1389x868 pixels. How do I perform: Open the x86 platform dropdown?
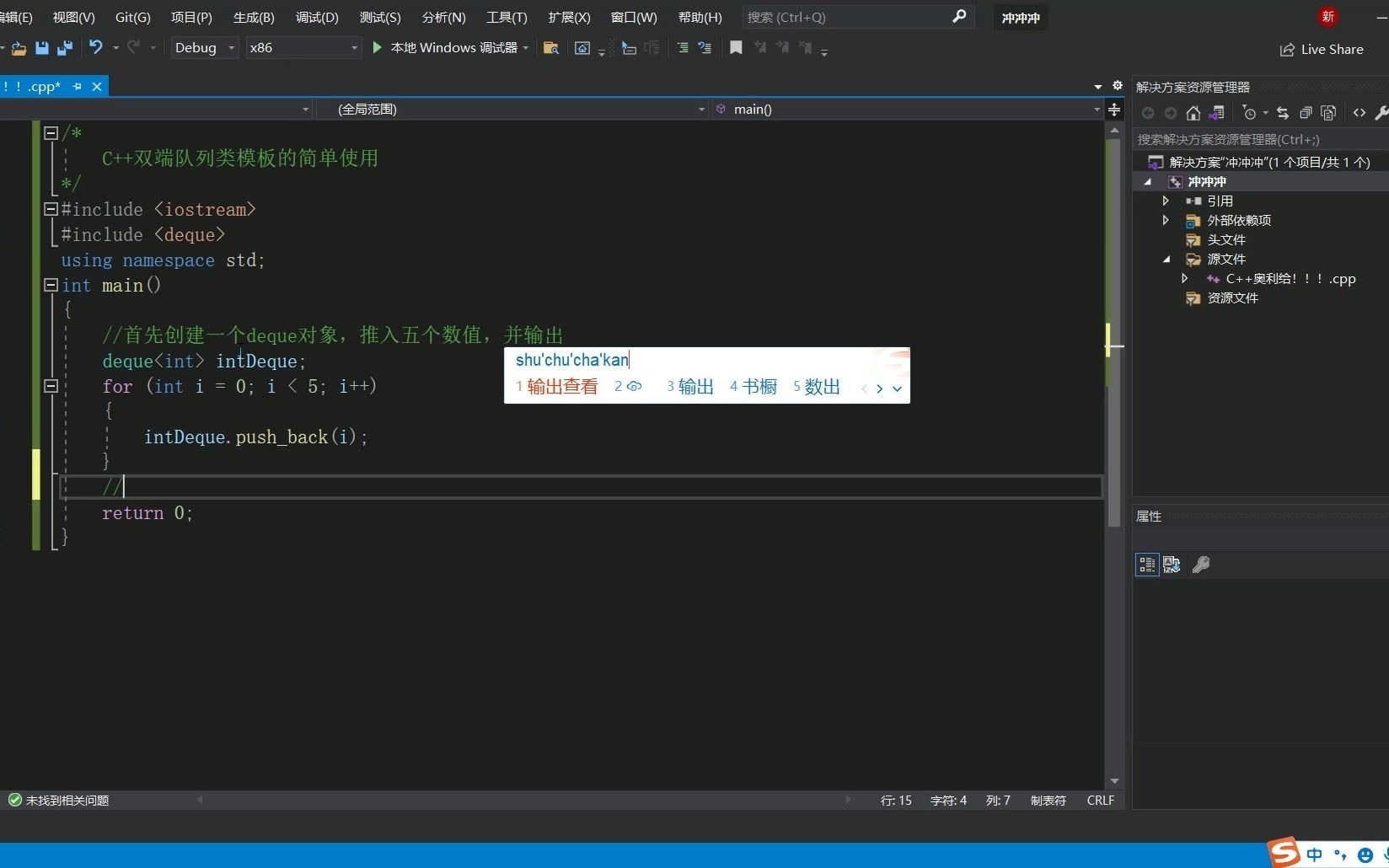coord(354,48)
